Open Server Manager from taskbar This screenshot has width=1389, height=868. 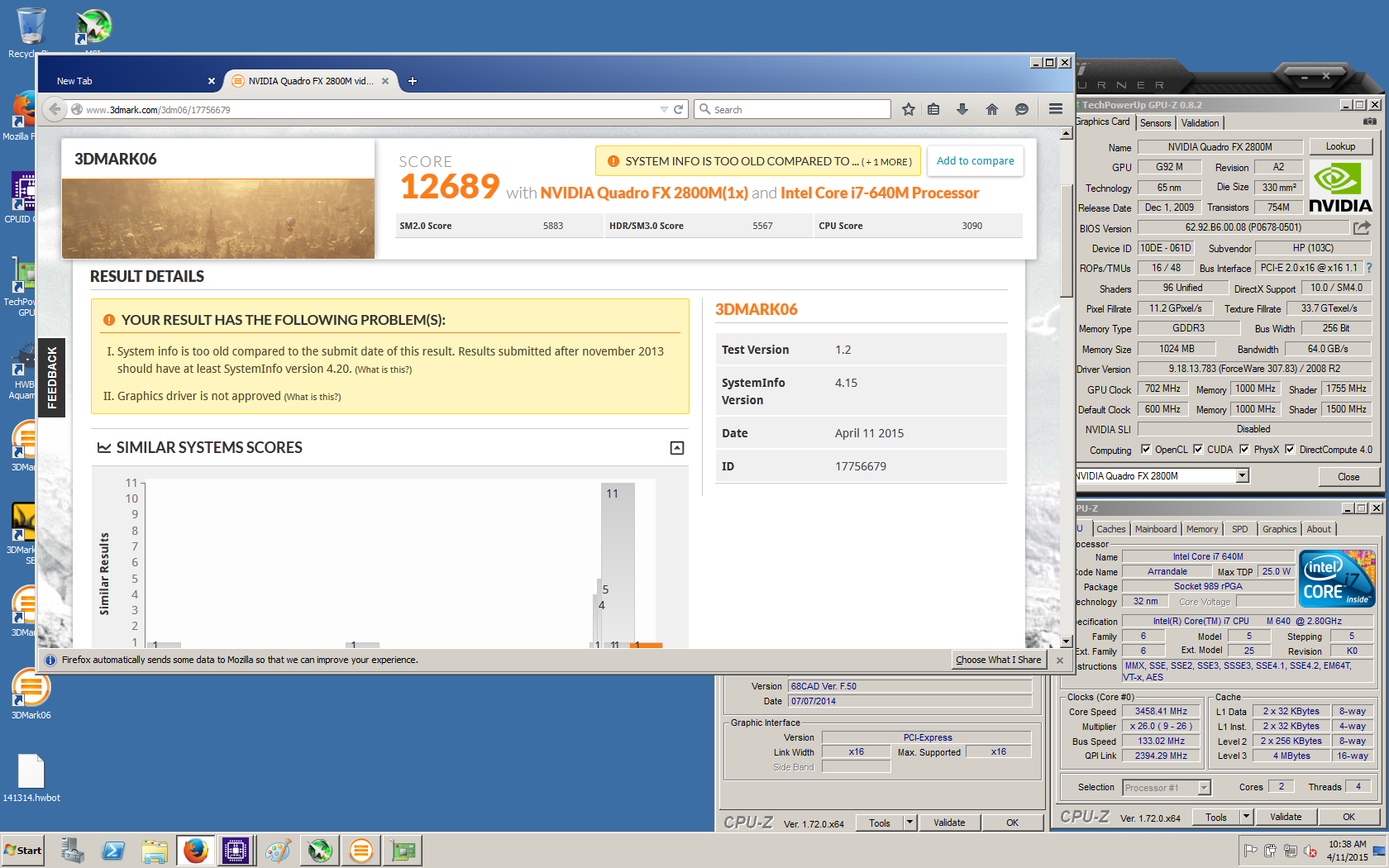(72, 850)
